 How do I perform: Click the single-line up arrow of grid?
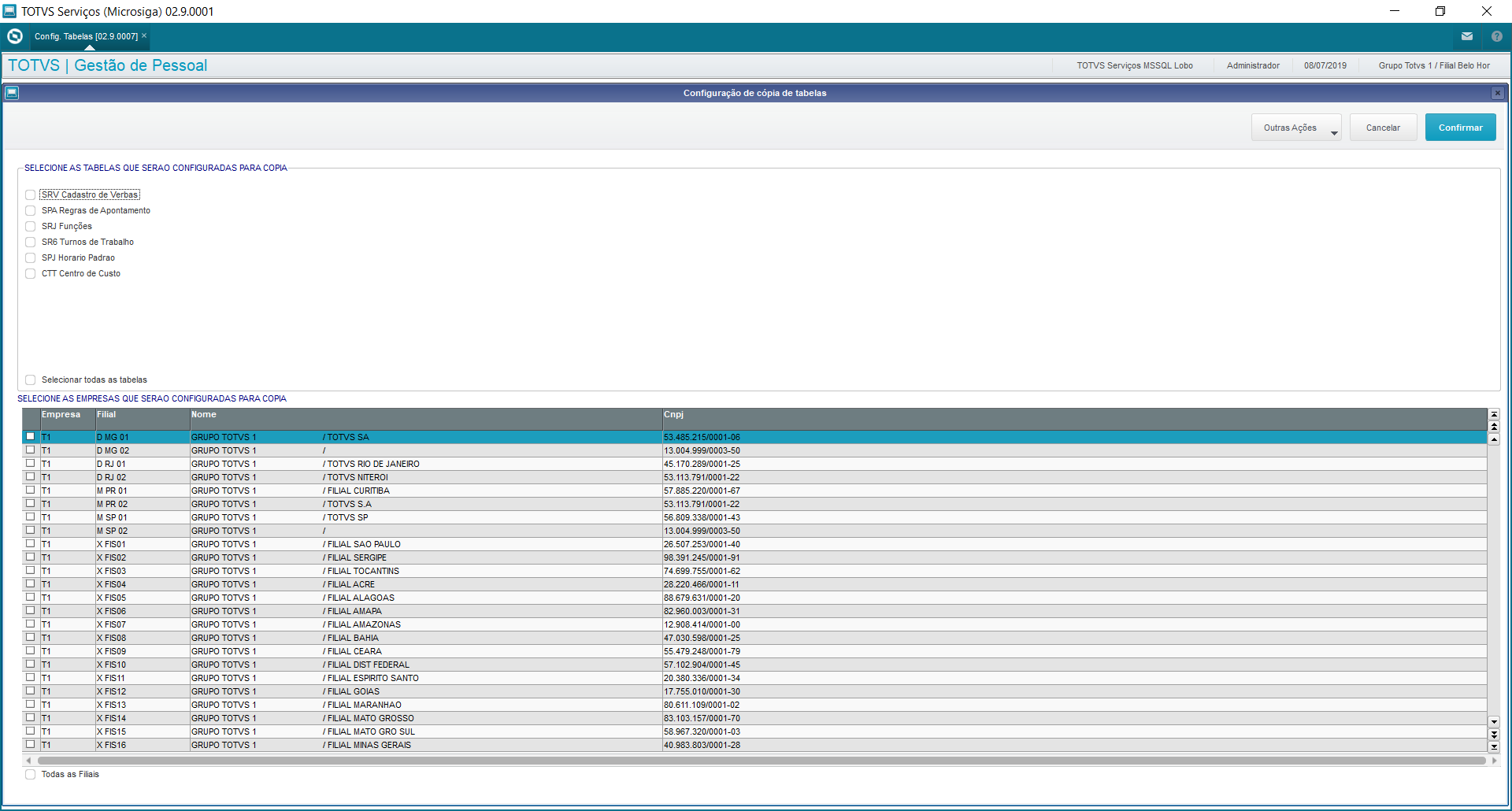point(1494,439)
